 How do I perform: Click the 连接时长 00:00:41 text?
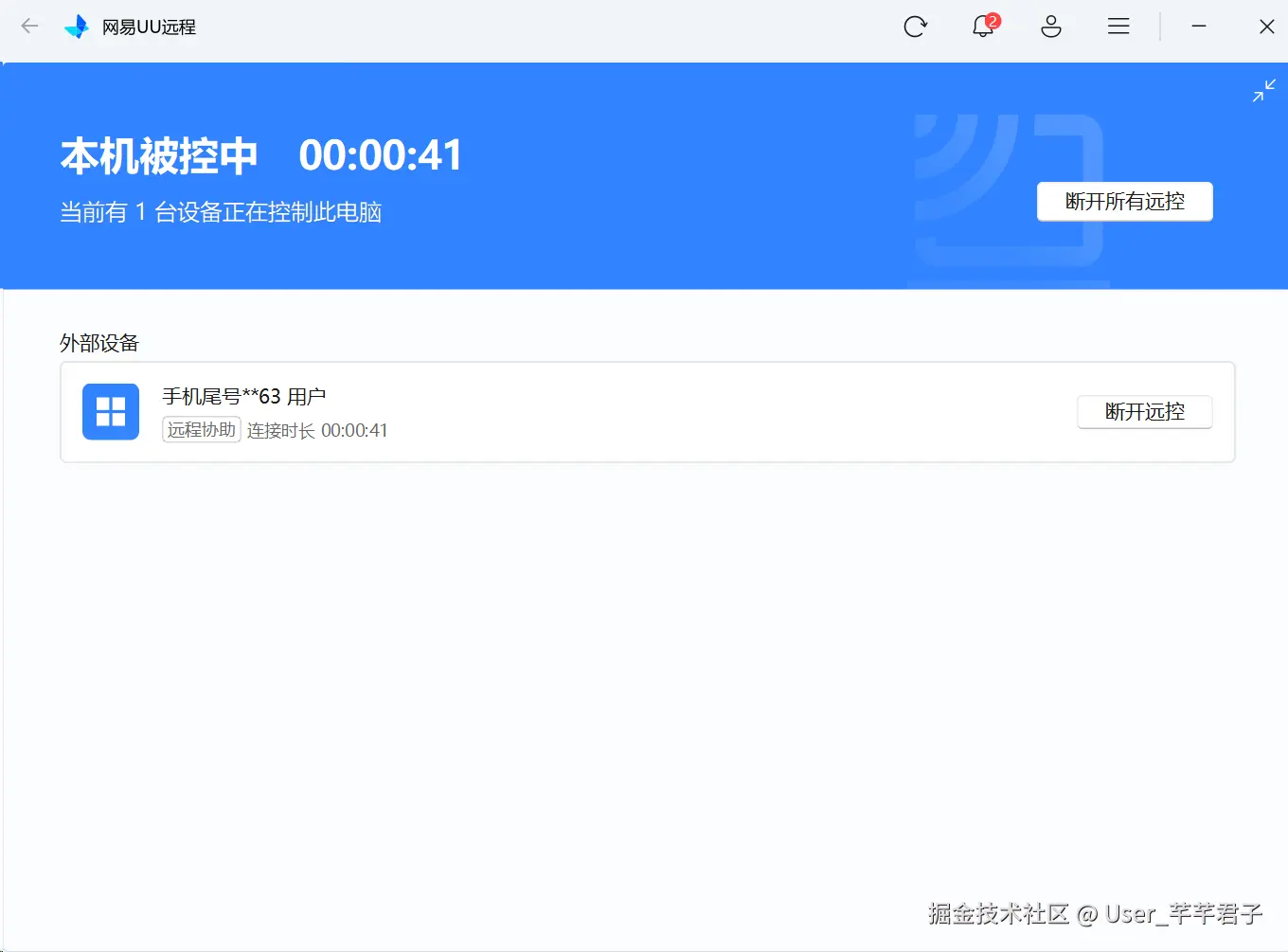tap(317, 431)
